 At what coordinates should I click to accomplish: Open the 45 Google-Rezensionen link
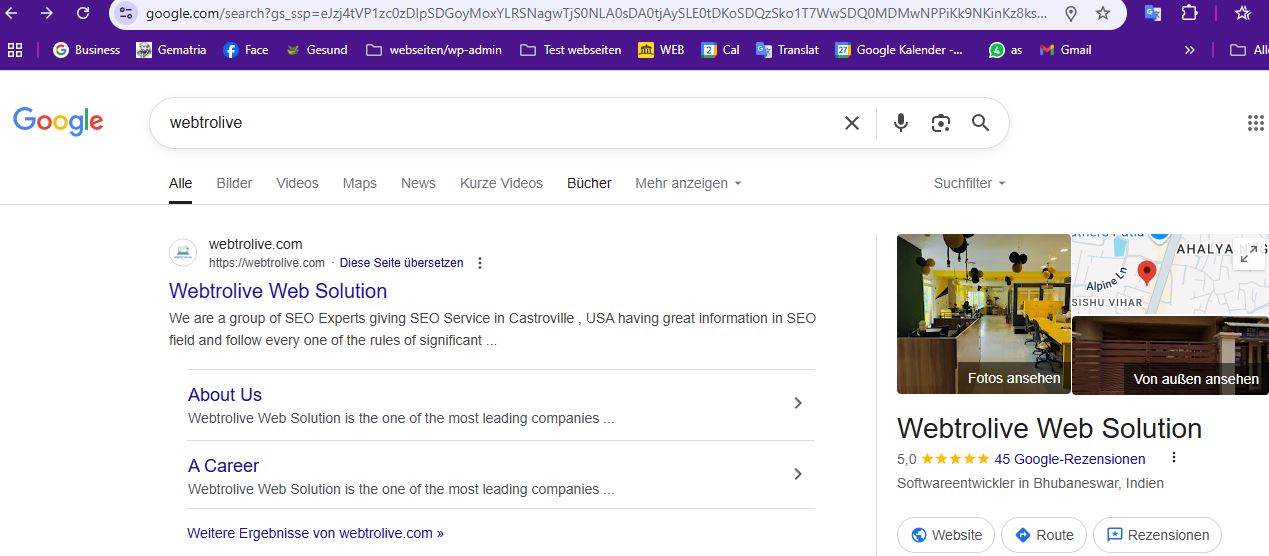pyautogui.click(x=1070, y=459)
